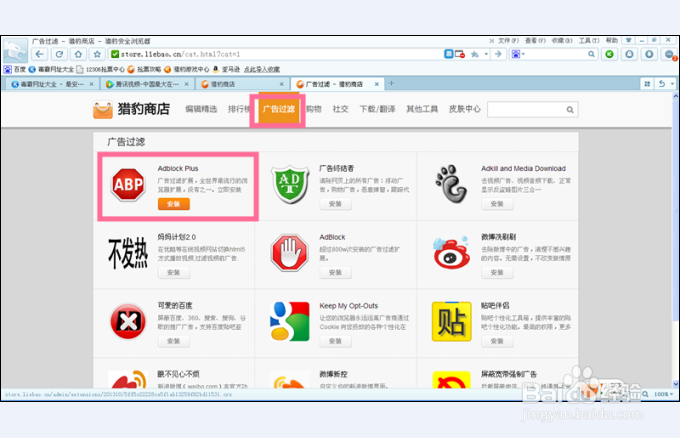Open the 12306抢票中心 bookmark
The height and width of the screenshot is (438, 680).
pyautogui.click(x=100, y=69)
